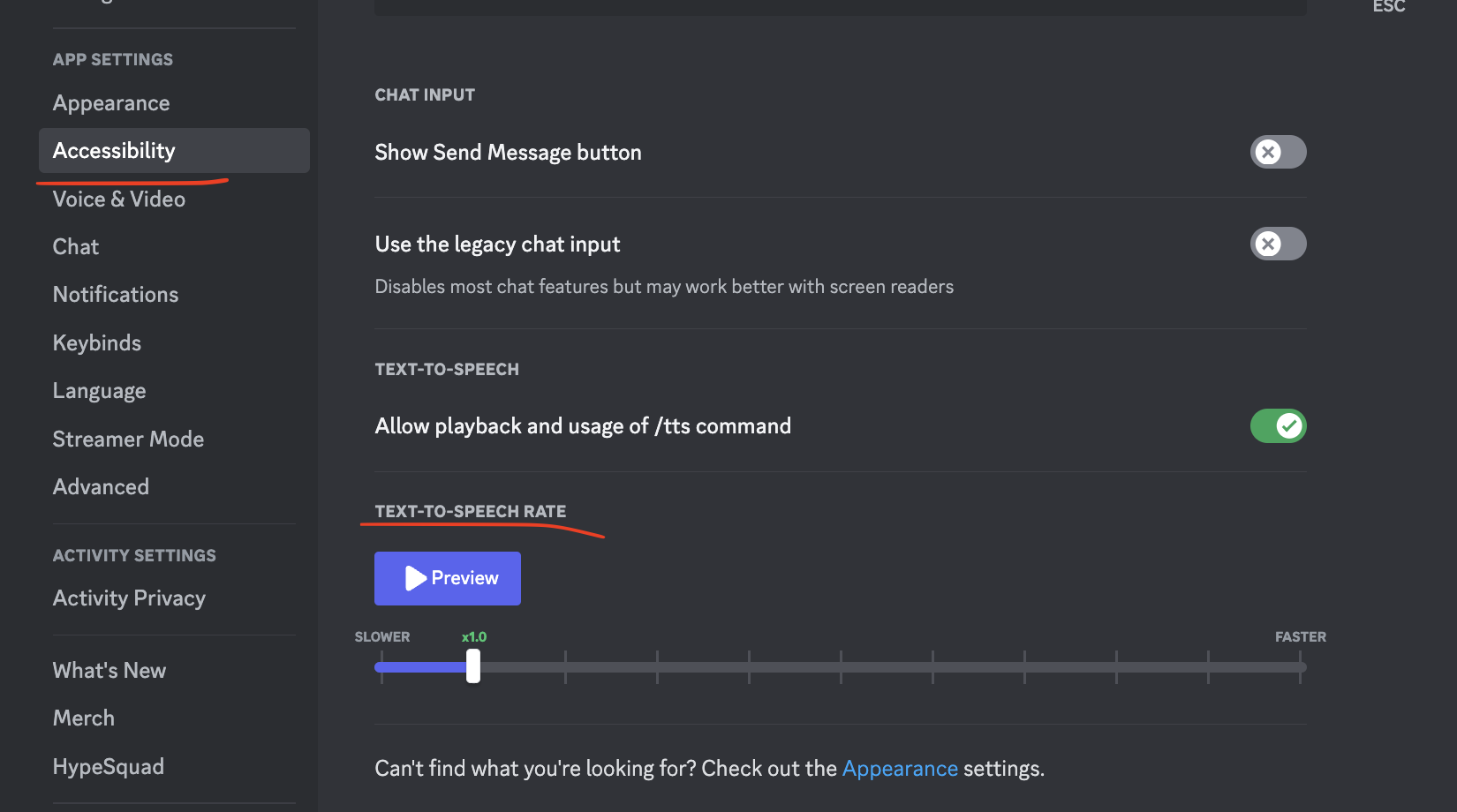Toggle Use the legacy chat input
1457x812 pixels.
pyautogui.click(x=1278, y=244)
